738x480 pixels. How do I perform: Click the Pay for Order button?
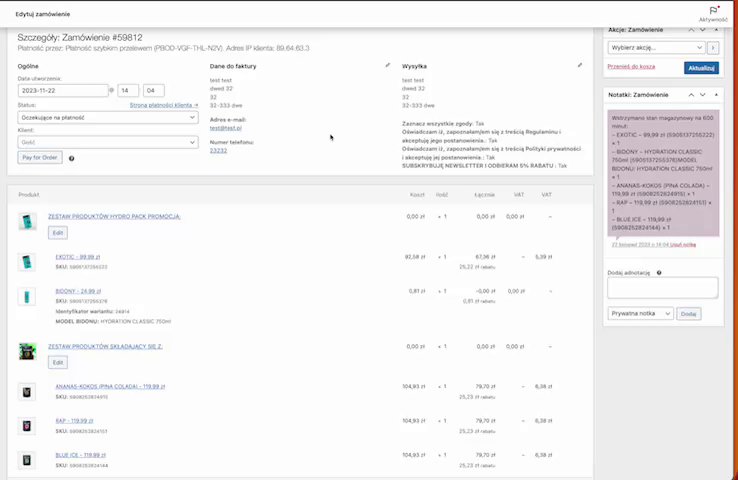[40, 158]
